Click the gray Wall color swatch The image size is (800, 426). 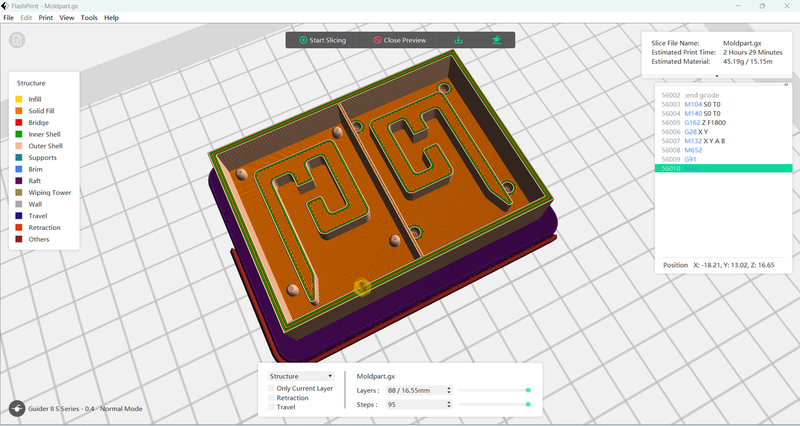click(19, 204)
